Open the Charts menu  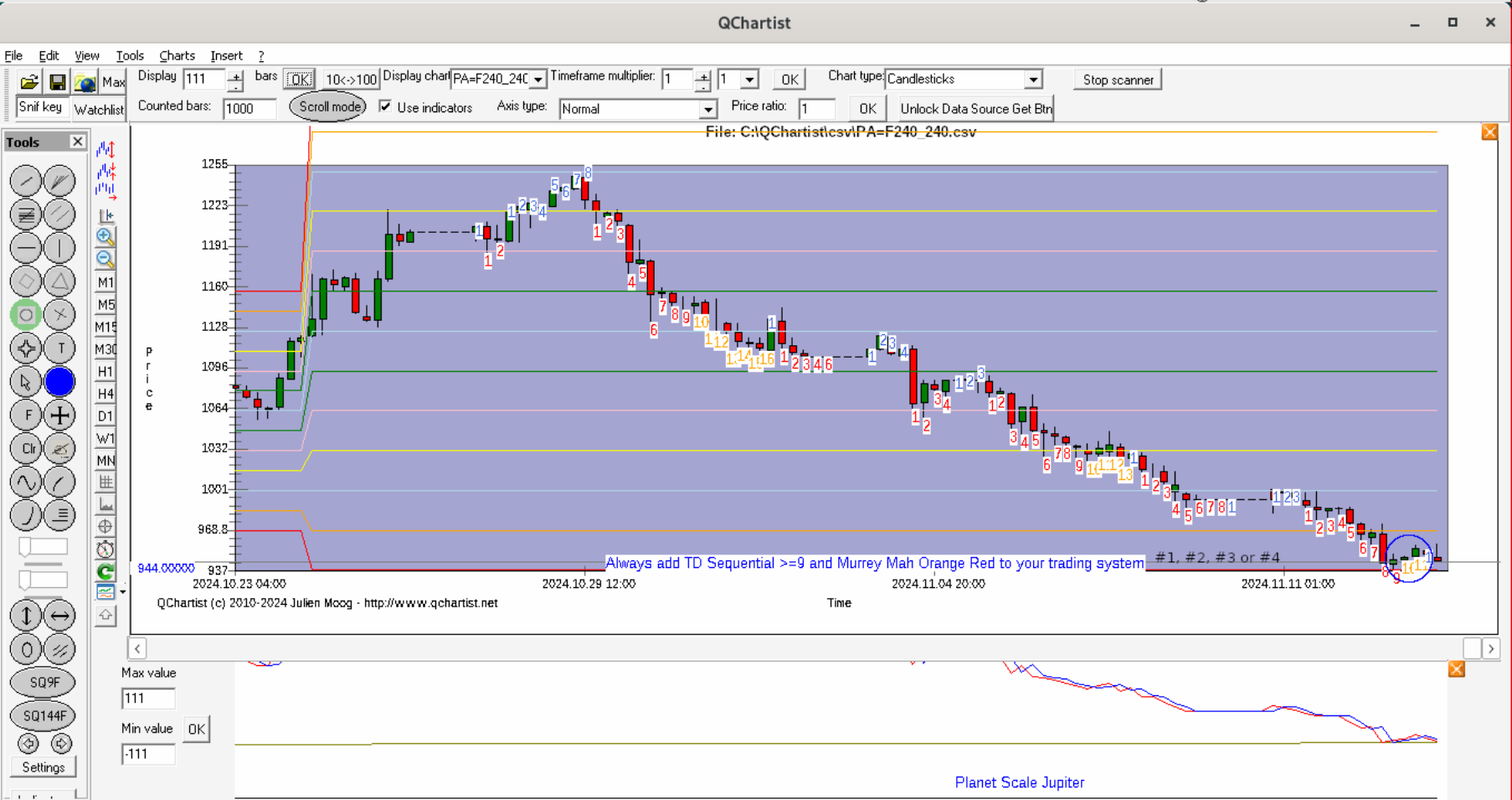[x=177, y=55]
